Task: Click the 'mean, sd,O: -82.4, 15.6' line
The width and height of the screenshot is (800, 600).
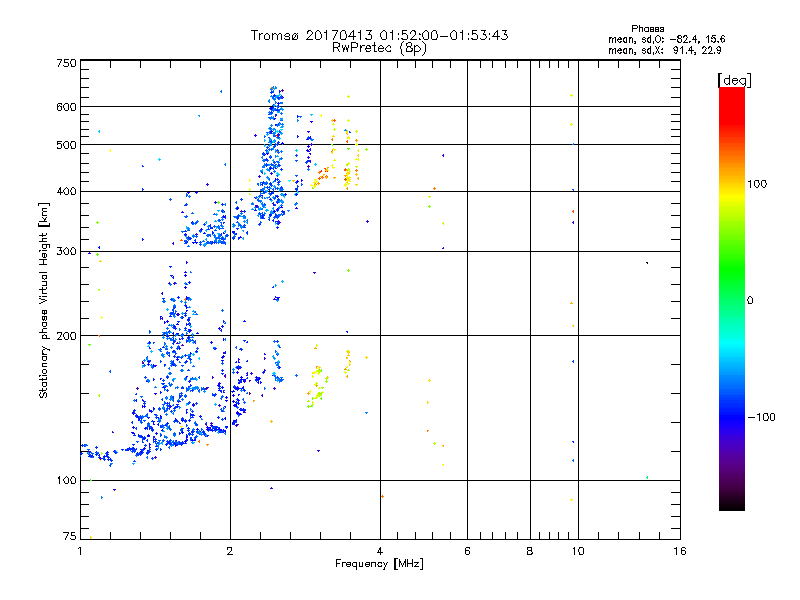Action: [x=666, y=39]
